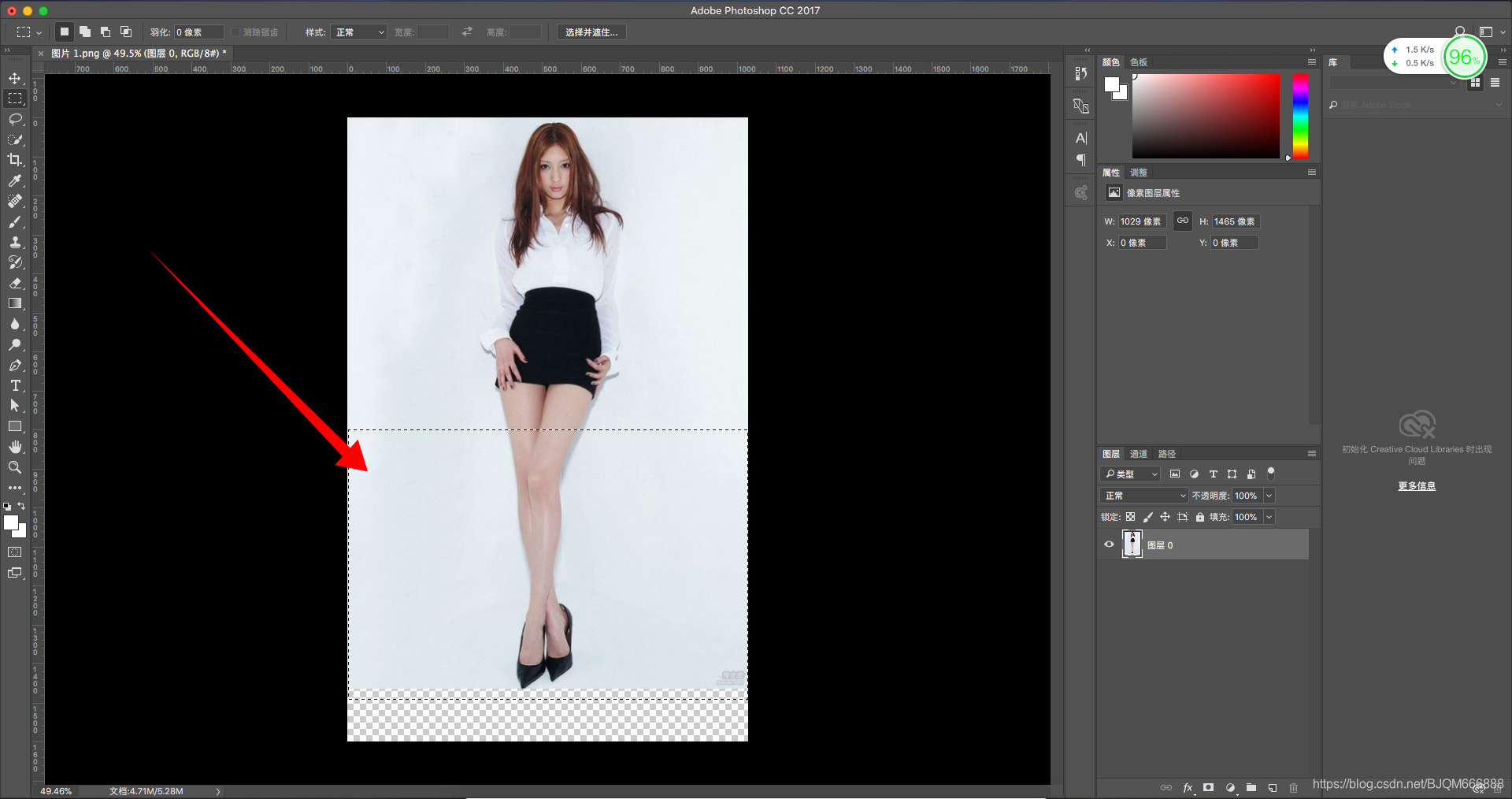Add a layer mask

pos(1209,787)
